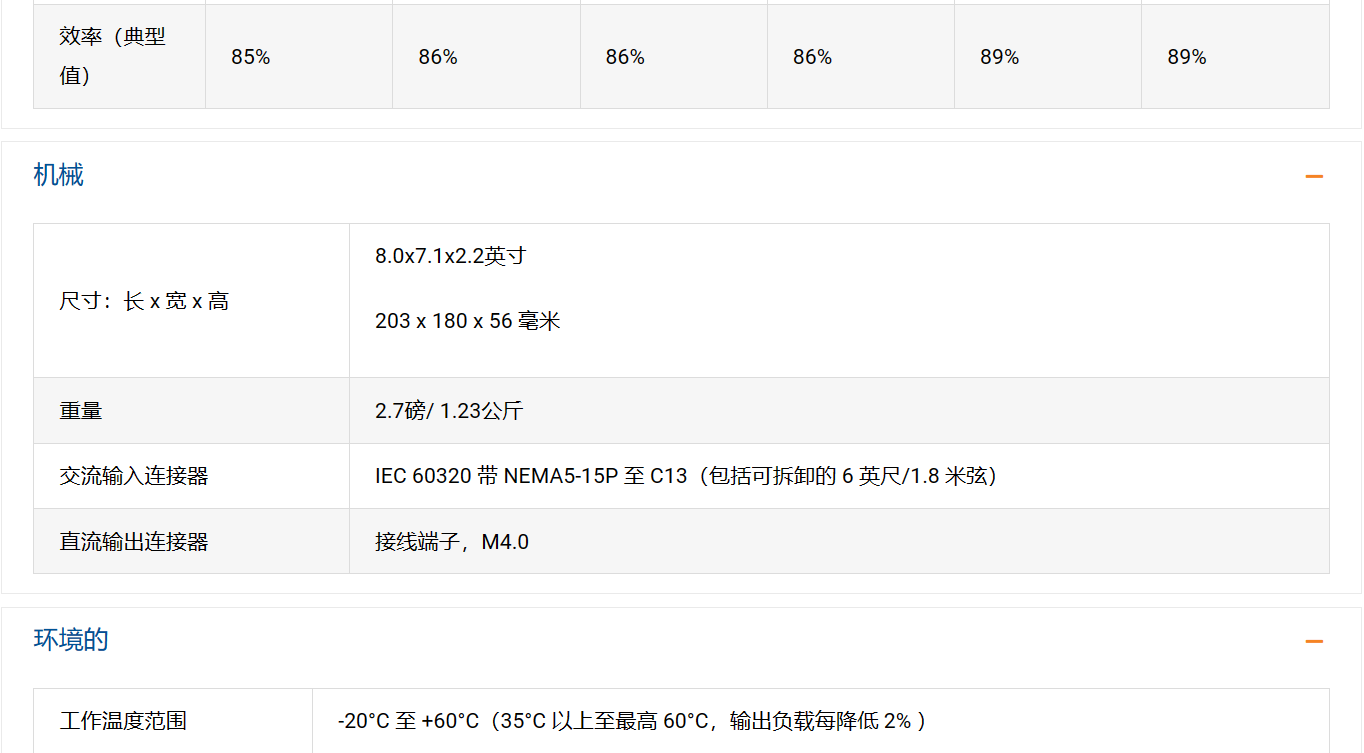Click the 机械 section heading
Image resolution: width=1364 pixels, height=753 pixels.
click(59, 175)
